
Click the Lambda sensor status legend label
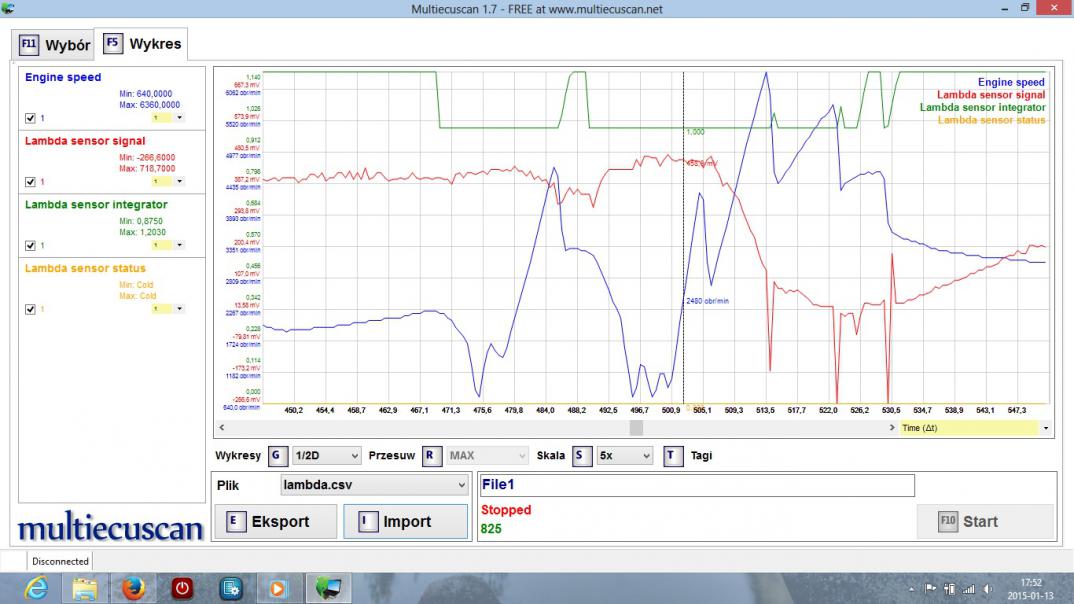click(991, 120)
